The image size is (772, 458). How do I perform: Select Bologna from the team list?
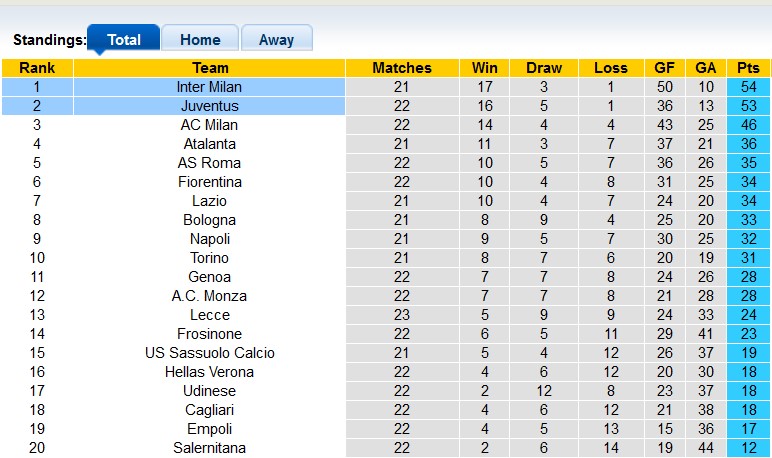210,220
